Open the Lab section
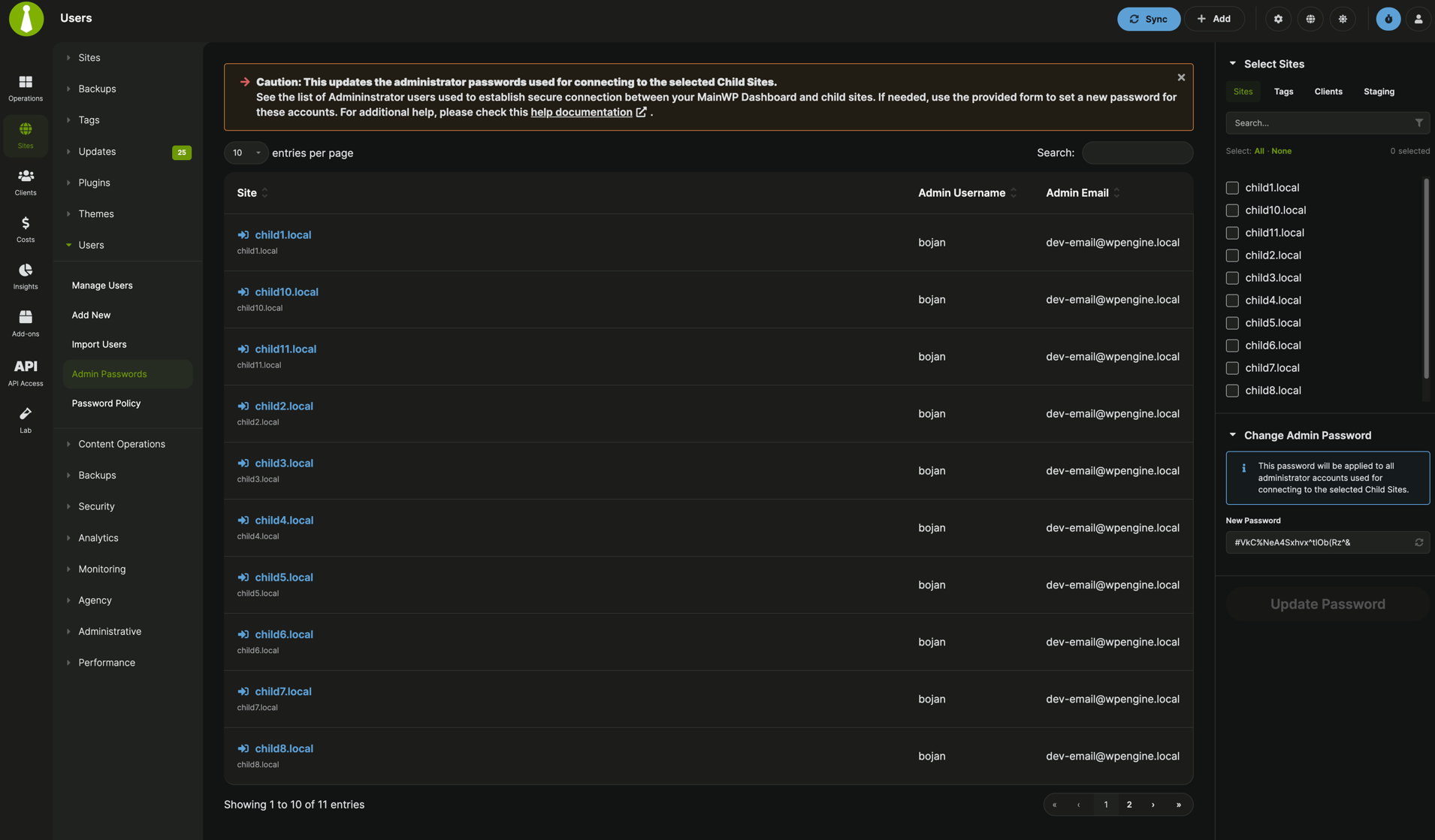This screenshot has width=1435, height=840. pyautogui.click(x=25, y=418)
